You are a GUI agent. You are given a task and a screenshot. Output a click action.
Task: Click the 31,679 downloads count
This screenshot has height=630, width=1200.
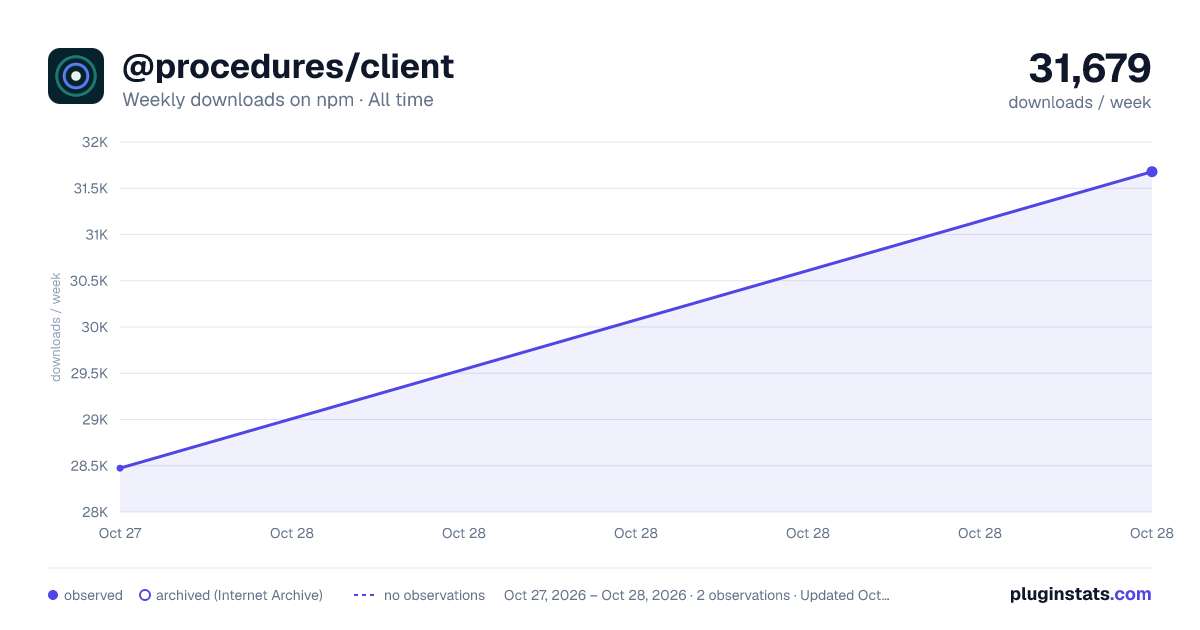tap(1090, 69)
